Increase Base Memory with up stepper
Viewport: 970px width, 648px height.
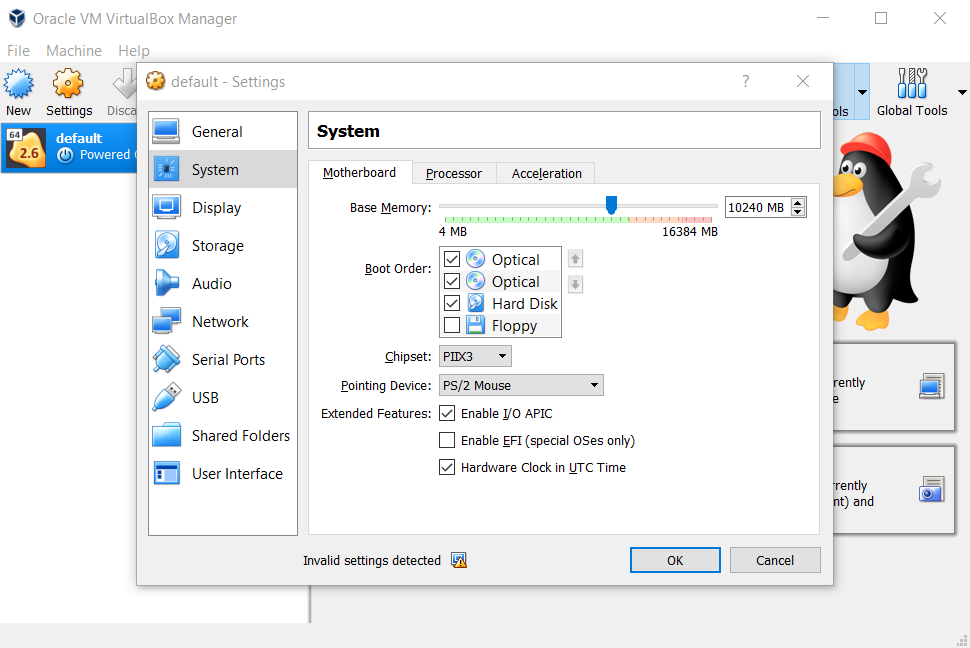(798, 202)
